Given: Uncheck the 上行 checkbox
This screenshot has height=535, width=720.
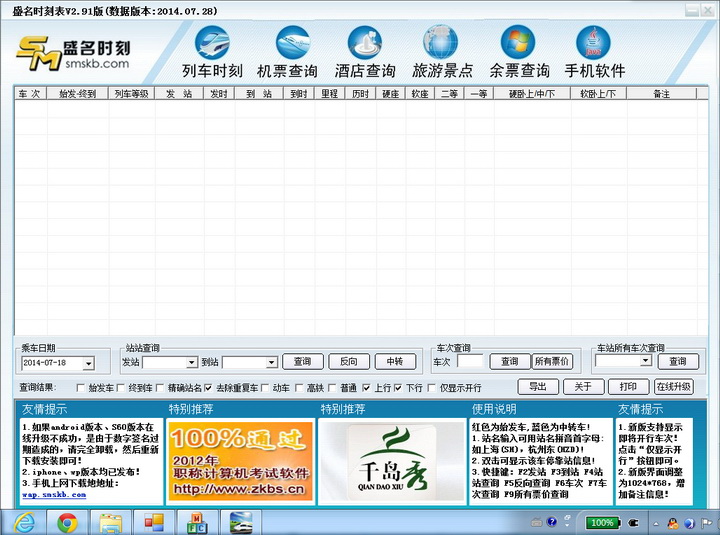Looking at the screenshot, I should [x=366, y=388].
